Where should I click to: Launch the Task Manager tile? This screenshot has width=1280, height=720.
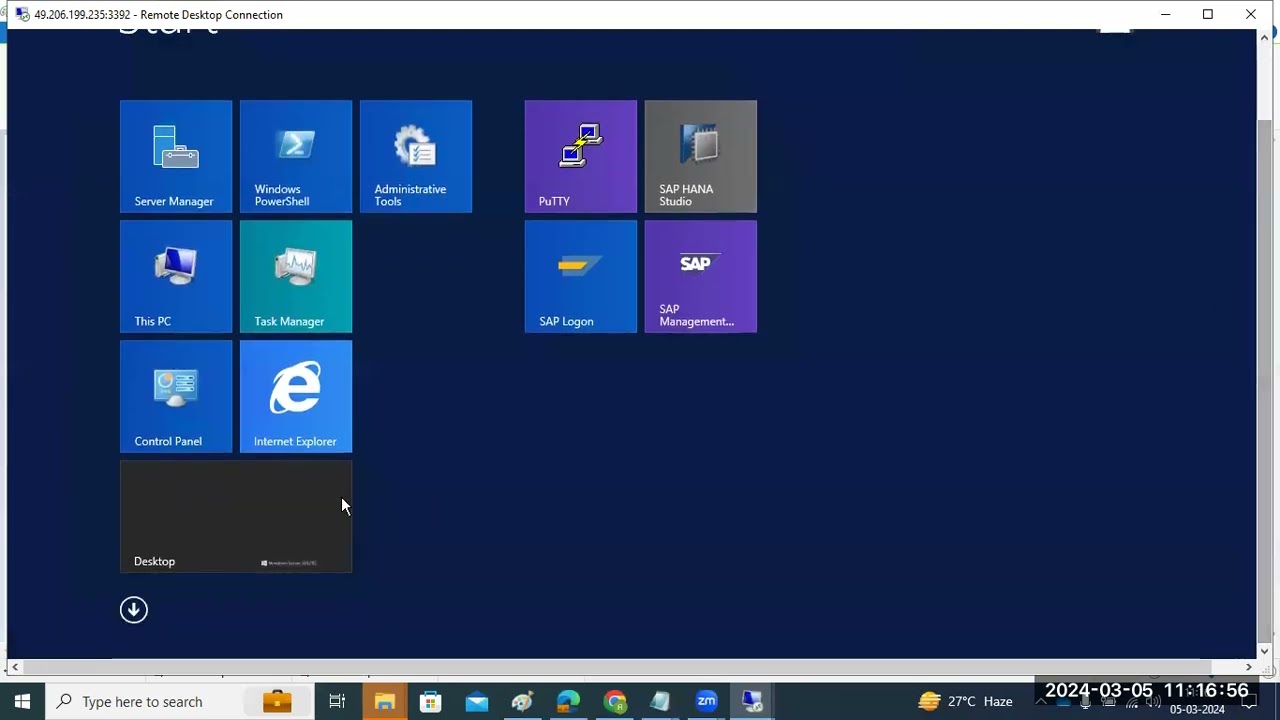(x=296, y=276)
